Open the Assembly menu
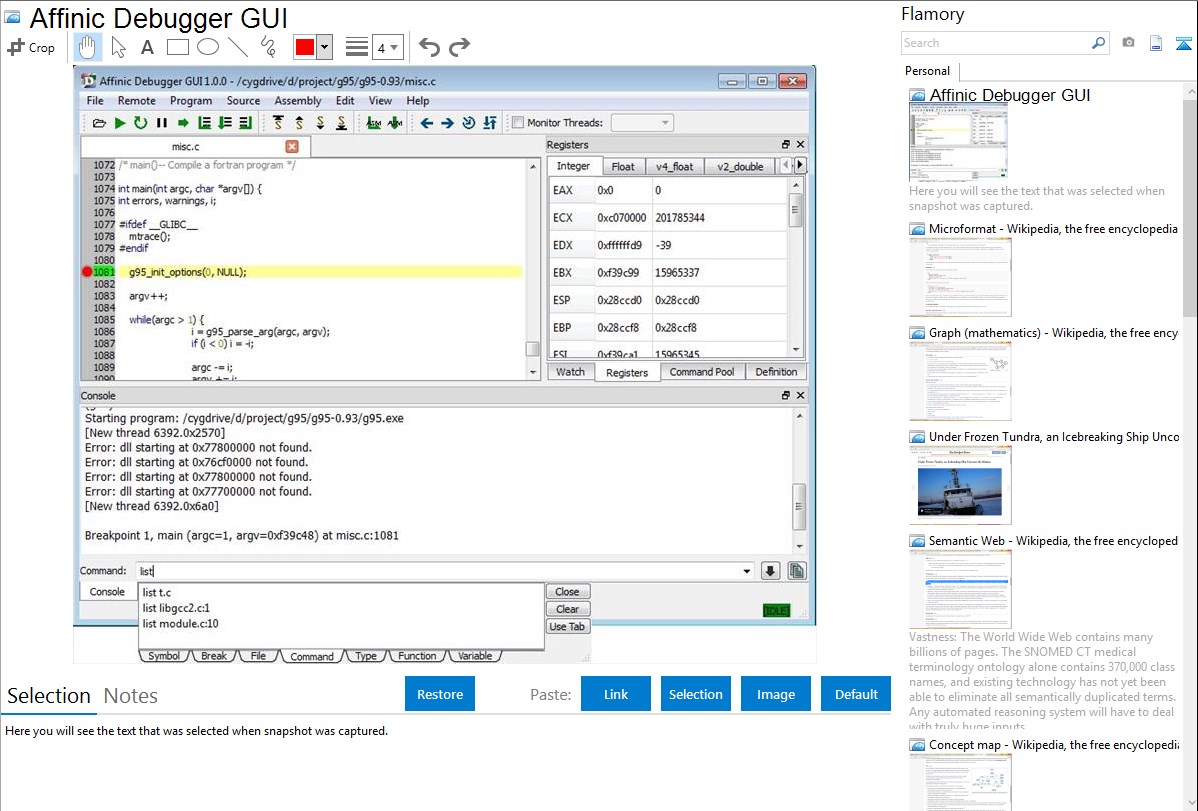The image size is (1198, 811). tap(298, 101)
